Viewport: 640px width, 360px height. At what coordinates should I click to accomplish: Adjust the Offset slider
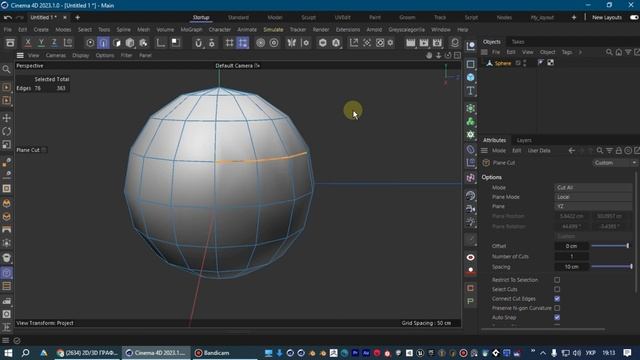[x=610, y=246]
